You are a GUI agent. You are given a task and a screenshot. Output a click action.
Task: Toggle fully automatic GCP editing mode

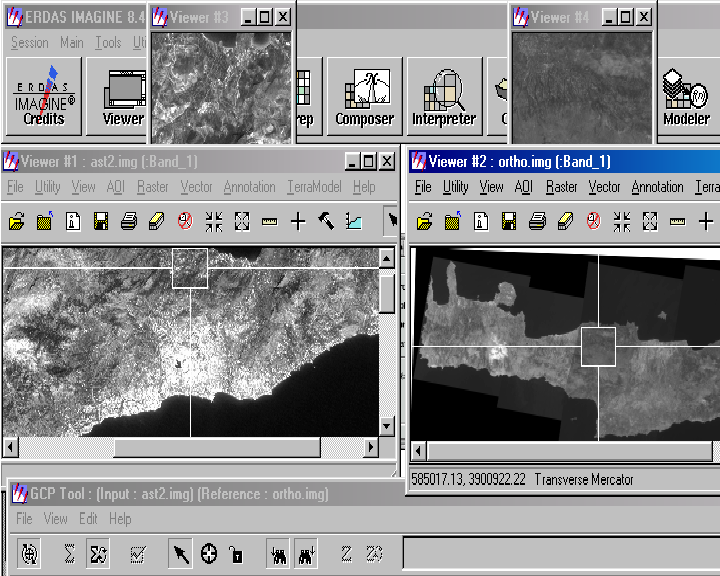pyautogui.click(x=29, y=554)
